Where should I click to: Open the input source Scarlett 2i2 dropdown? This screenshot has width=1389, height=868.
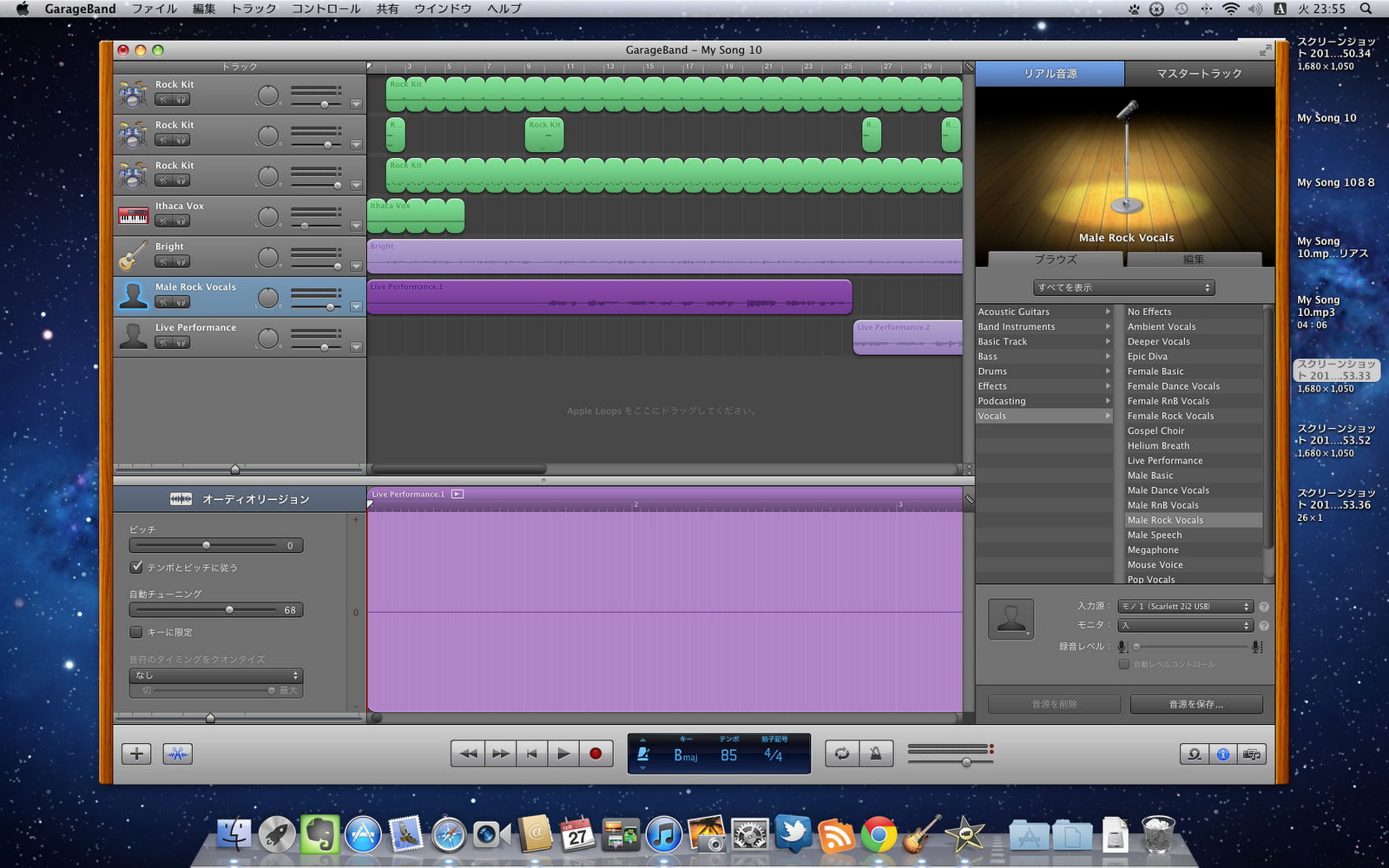(1185, 607)
